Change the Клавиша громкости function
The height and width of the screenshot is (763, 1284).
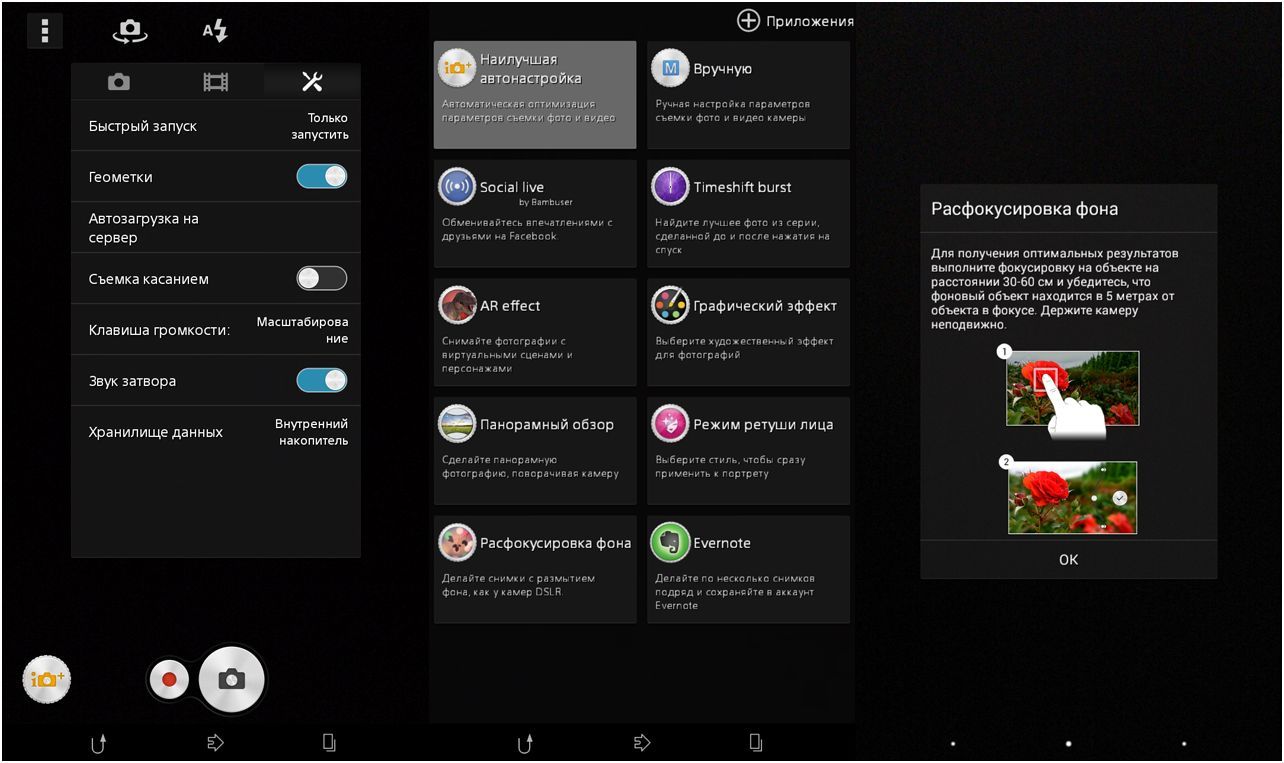(216, 330)
